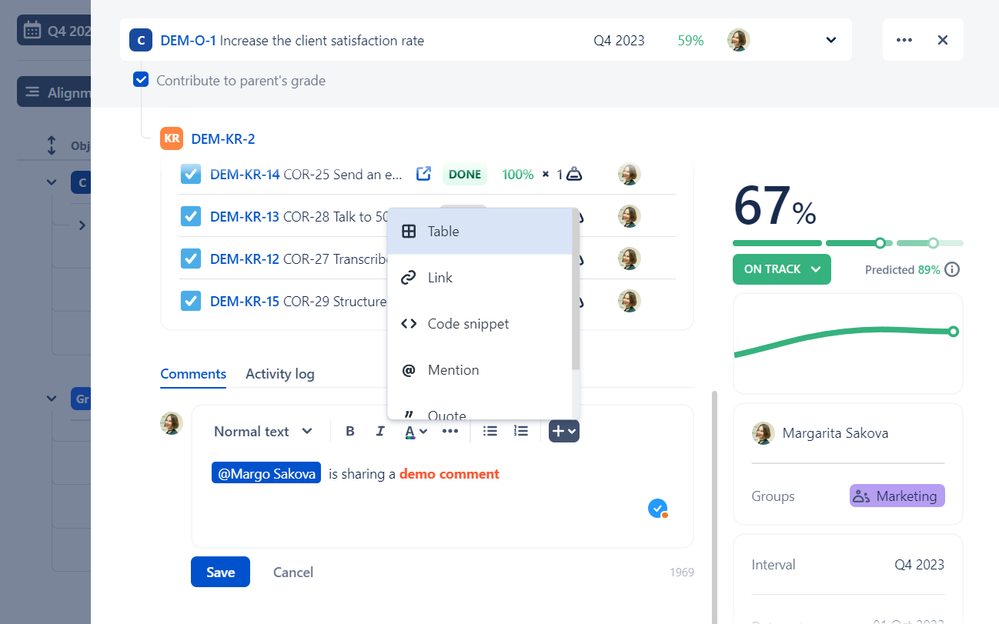Click the Marketing group tag
The image size is (999, 624).
pos(896,496)
